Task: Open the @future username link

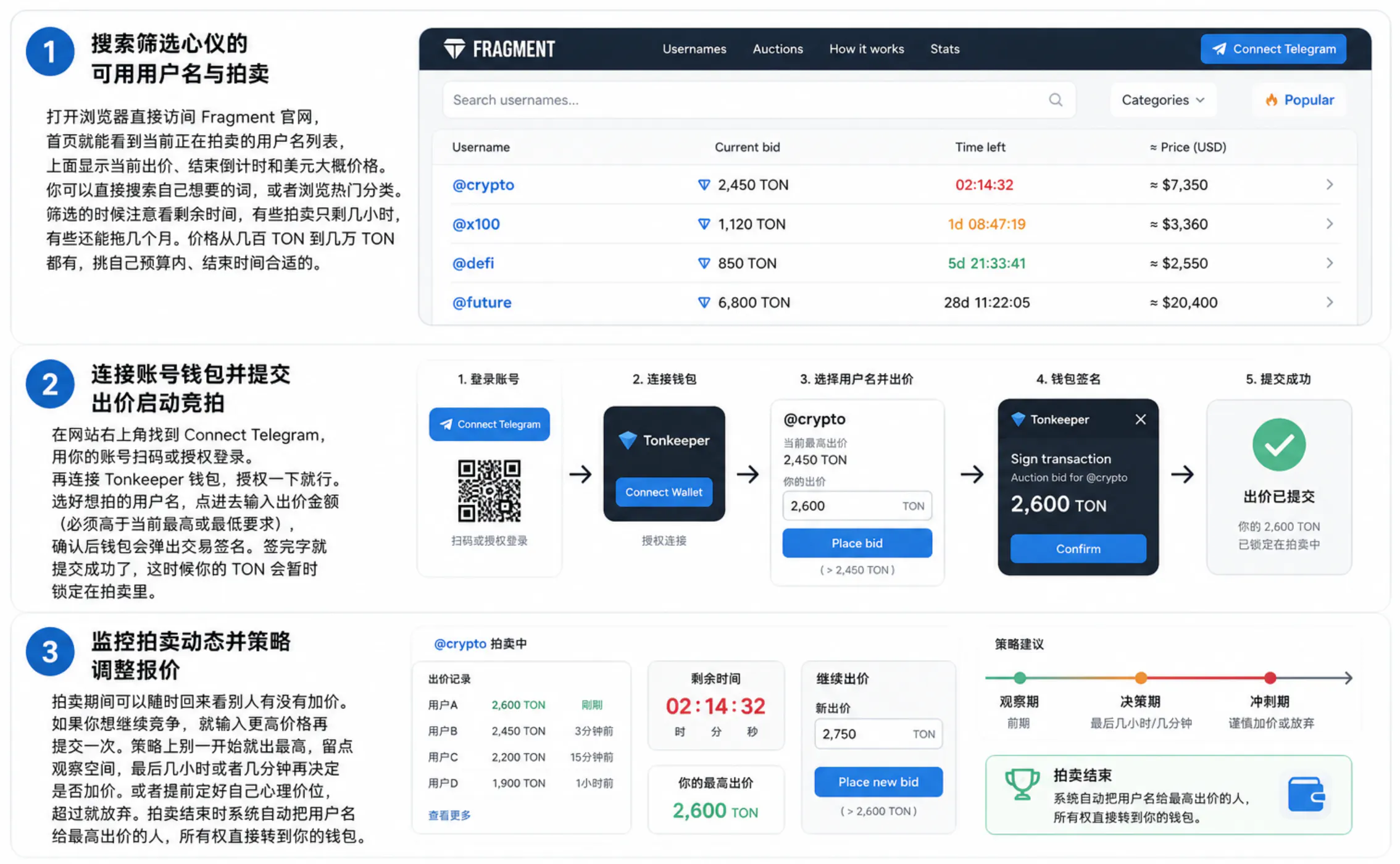Action: pyautogui.click(x=481, y=303)
